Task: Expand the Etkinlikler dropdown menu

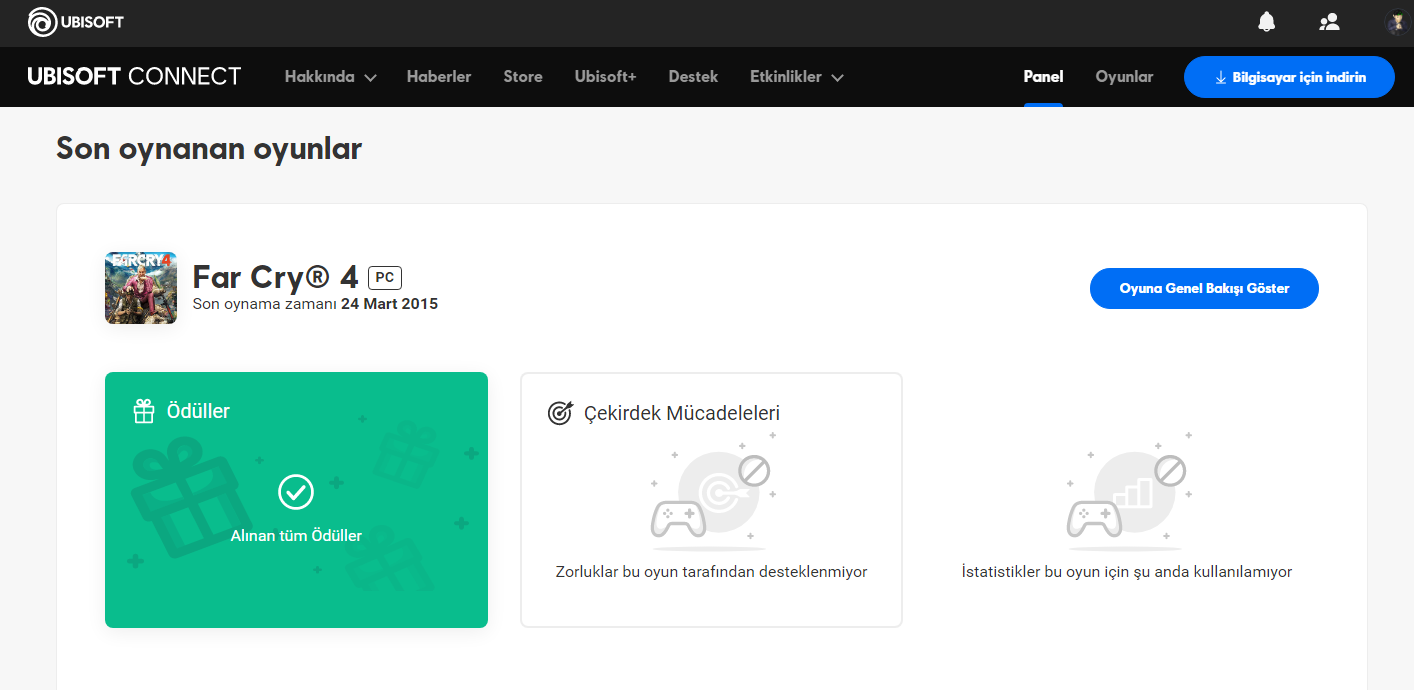Action: click(797, 77)
